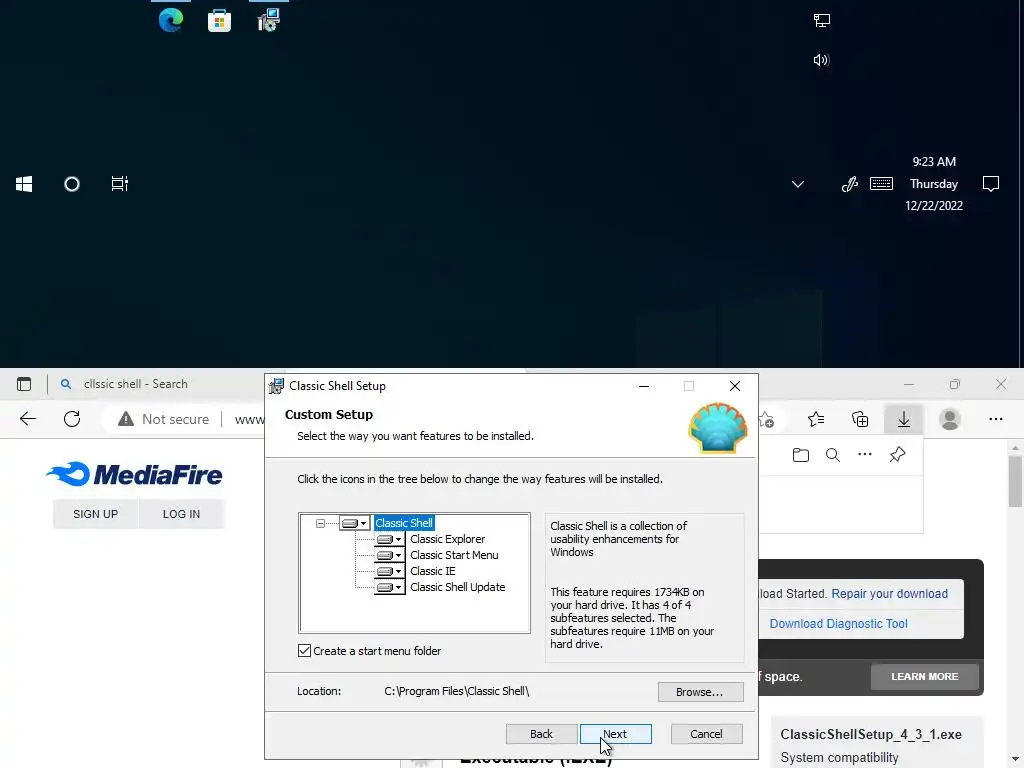Open Microsoft Edge from the taskbar
The height and width of the screenshot is (768, 1024).
(170, 20)
